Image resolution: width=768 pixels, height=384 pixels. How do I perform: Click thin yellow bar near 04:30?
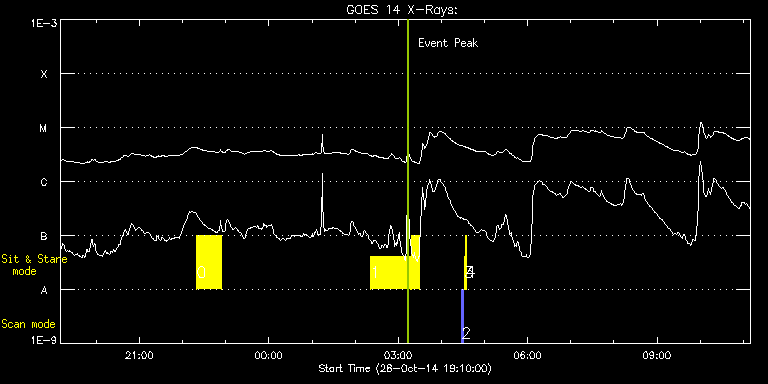[465, 263]
